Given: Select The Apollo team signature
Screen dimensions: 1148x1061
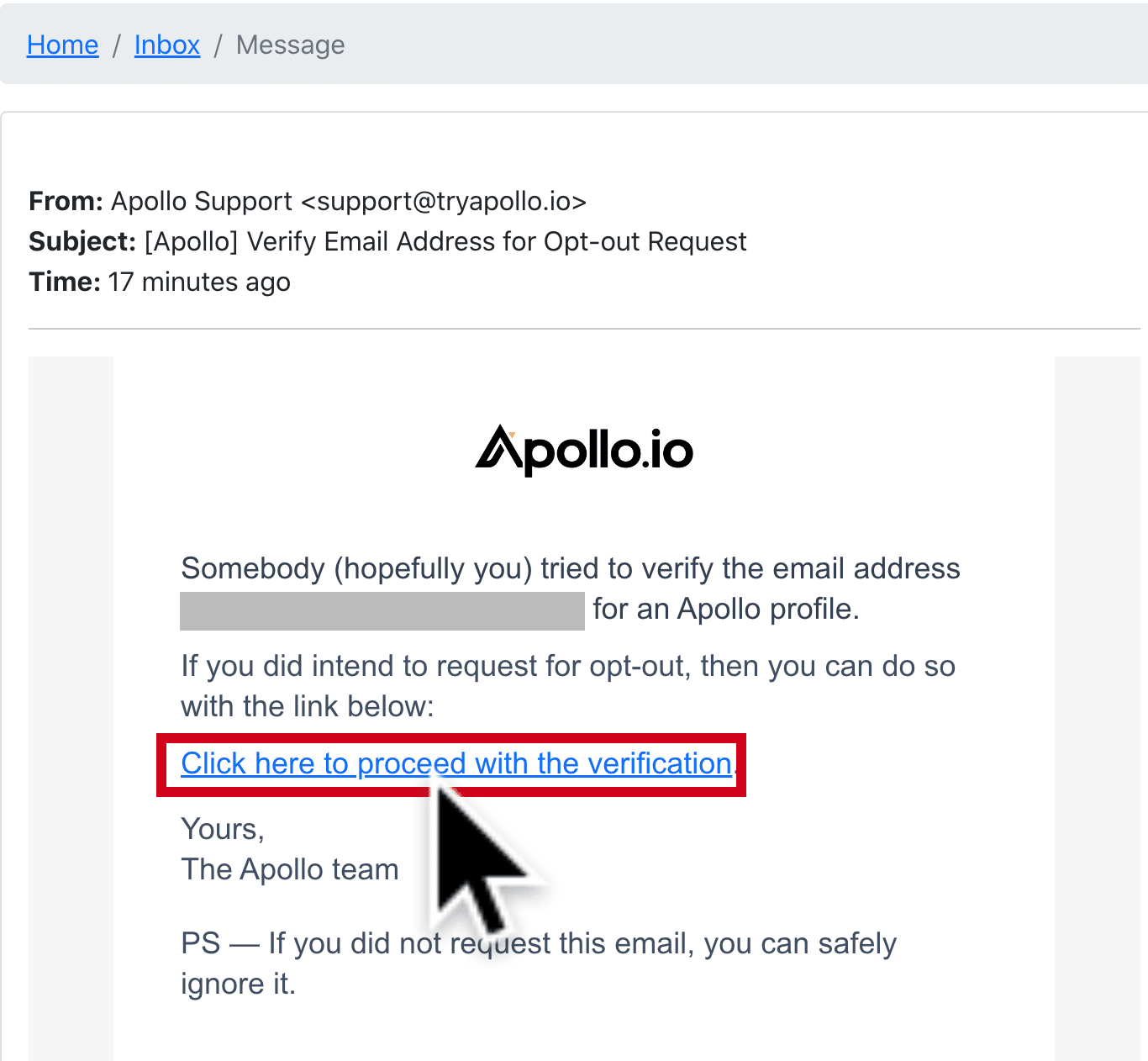Looking at the screenshot, I should coord(290,869).
